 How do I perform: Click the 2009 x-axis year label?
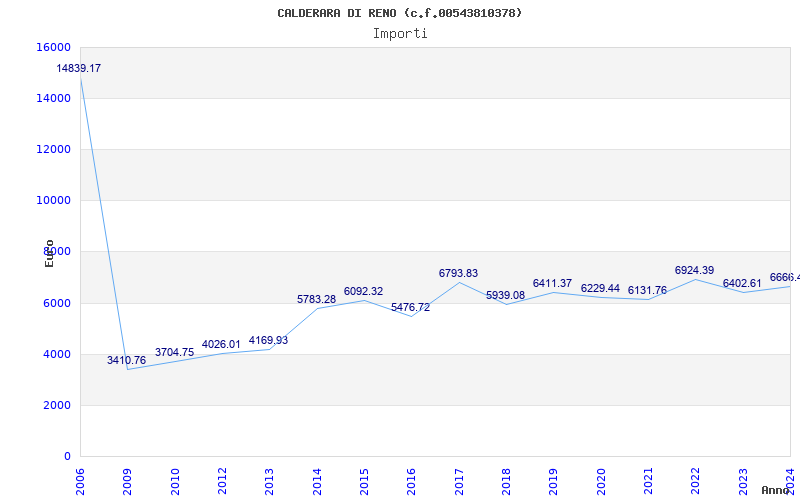coord(128,482)
